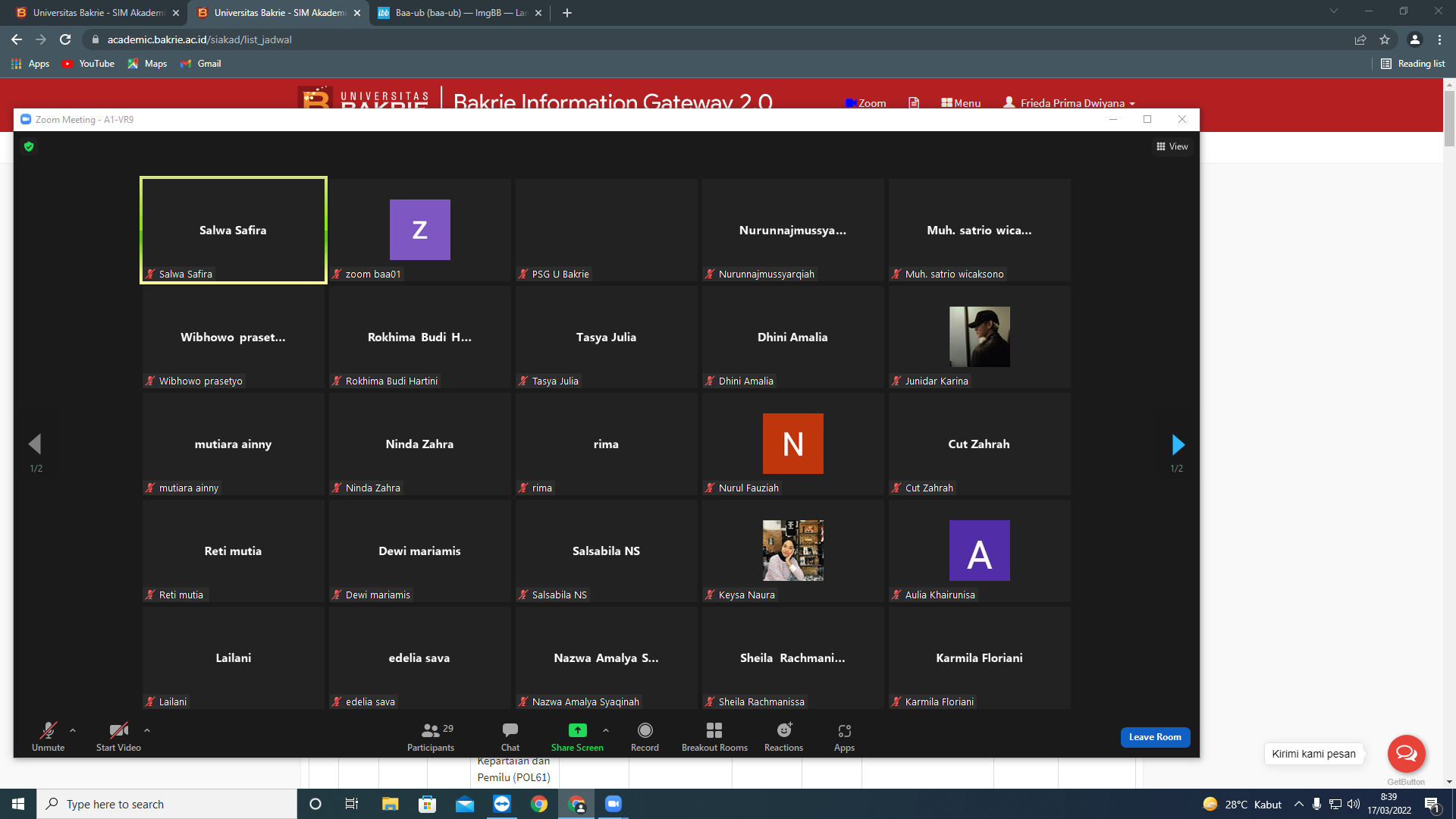The image size is (1456, 819).
Task: Open the red chat message bubble
Action: pyautogui.click(x=1407, y=753)
